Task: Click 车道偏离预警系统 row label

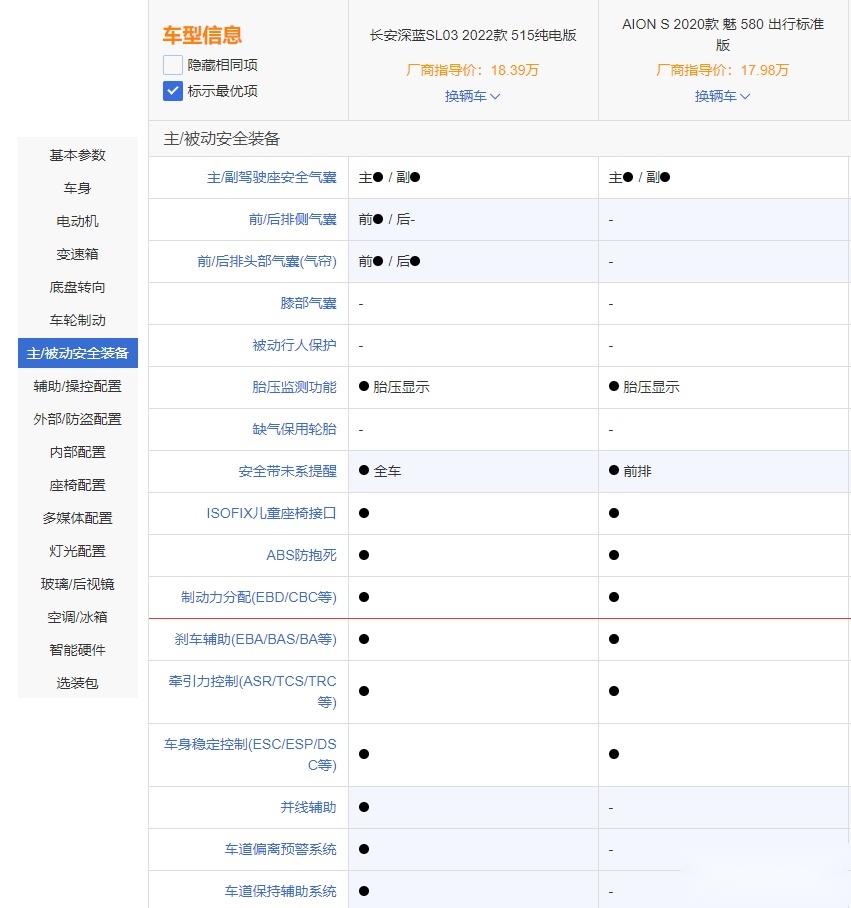Action: [x=281, y=849]
